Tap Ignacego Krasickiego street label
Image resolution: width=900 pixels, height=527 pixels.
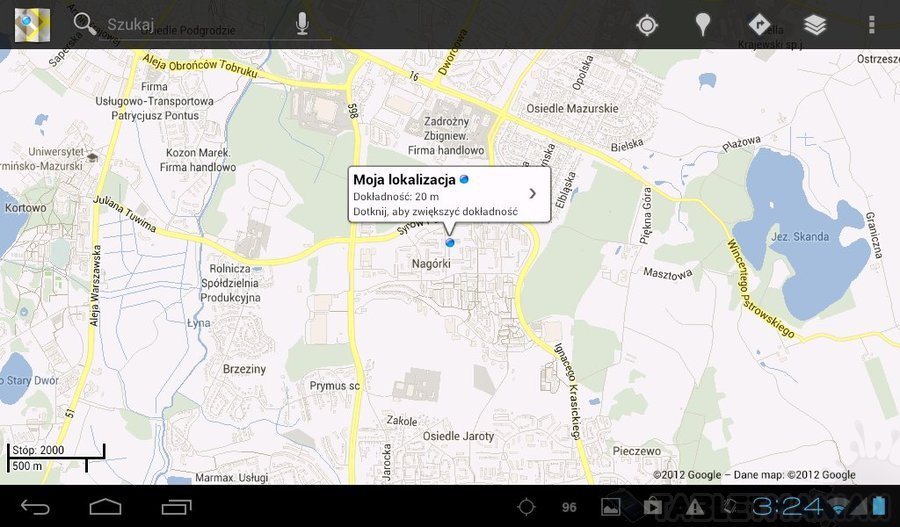[568, 391]
